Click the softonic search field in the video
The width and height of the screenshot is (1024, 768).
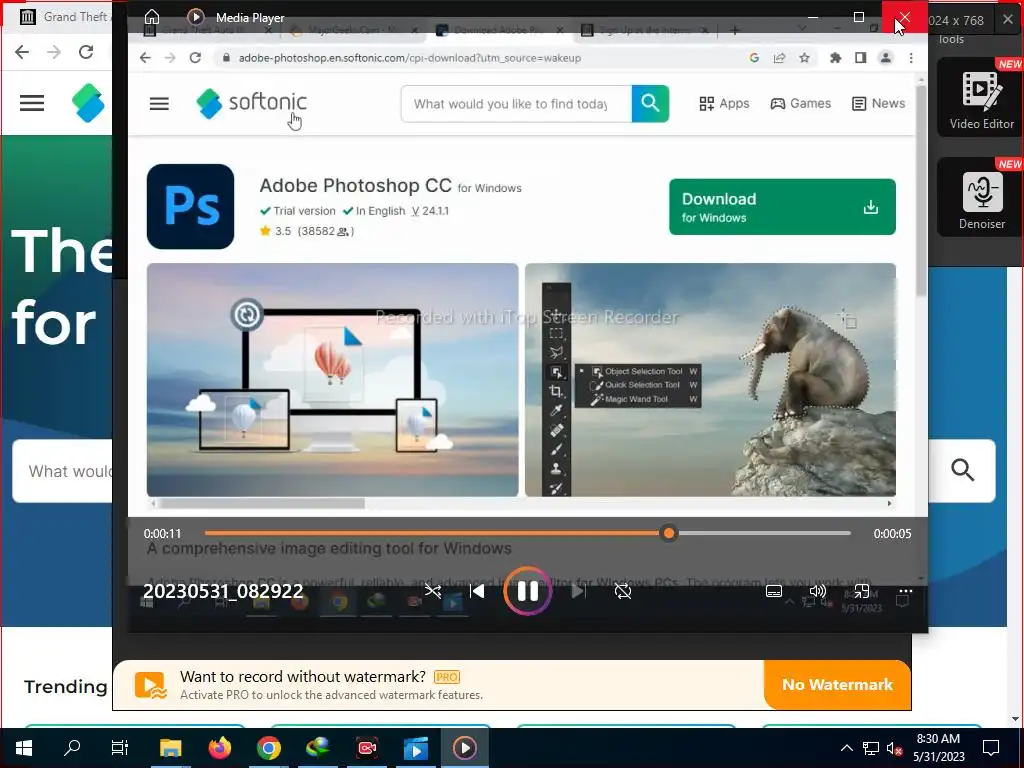(x=516, y=104)
